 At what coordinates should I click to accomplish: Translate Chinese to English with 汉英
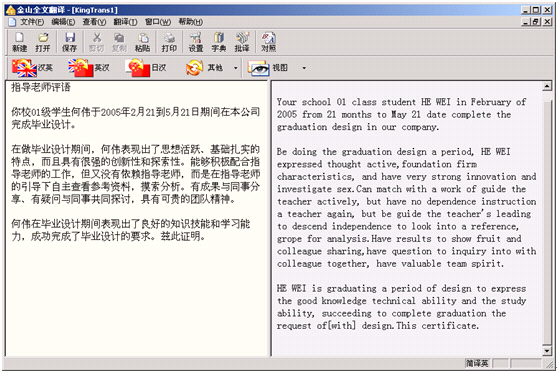tap(32, 68)
